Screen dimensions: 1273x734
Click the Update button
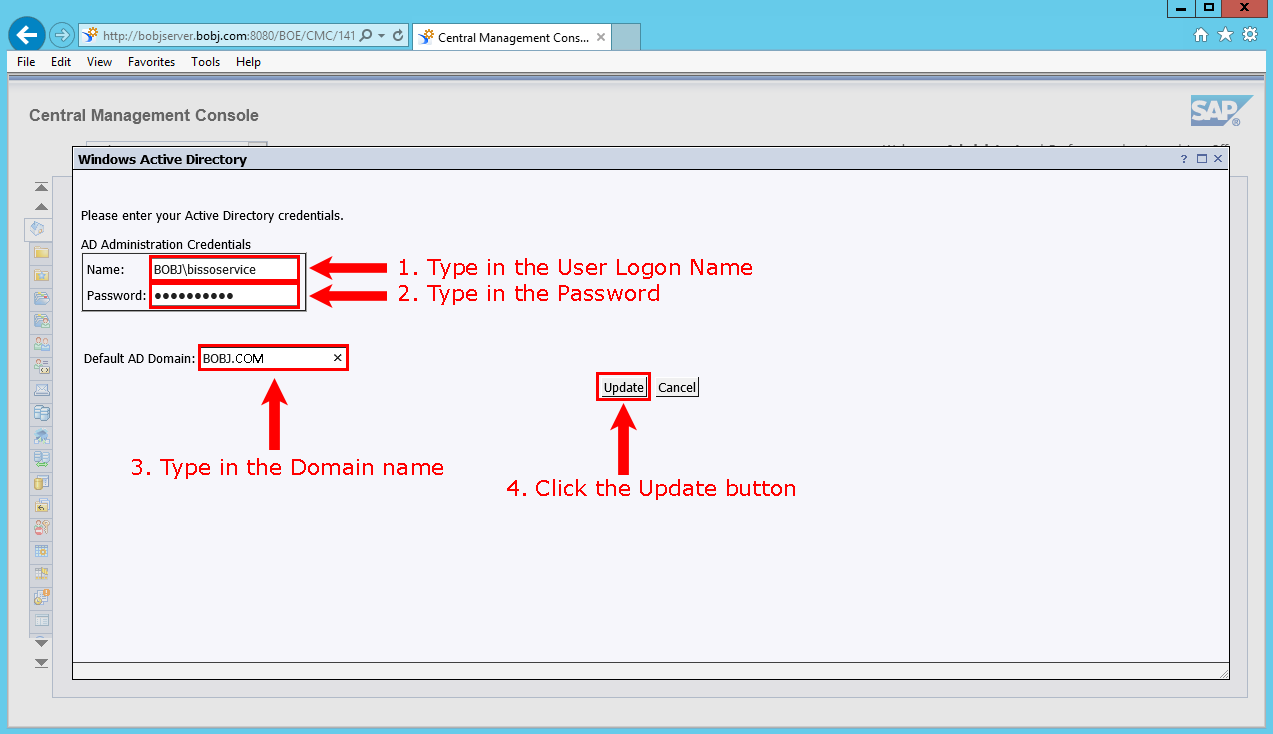624,387
